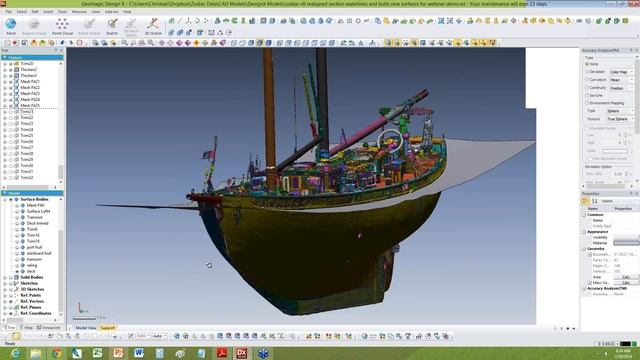The image size is (640, 360).
Task: Click the orange star toolbar icon
Action: point(196,42)
